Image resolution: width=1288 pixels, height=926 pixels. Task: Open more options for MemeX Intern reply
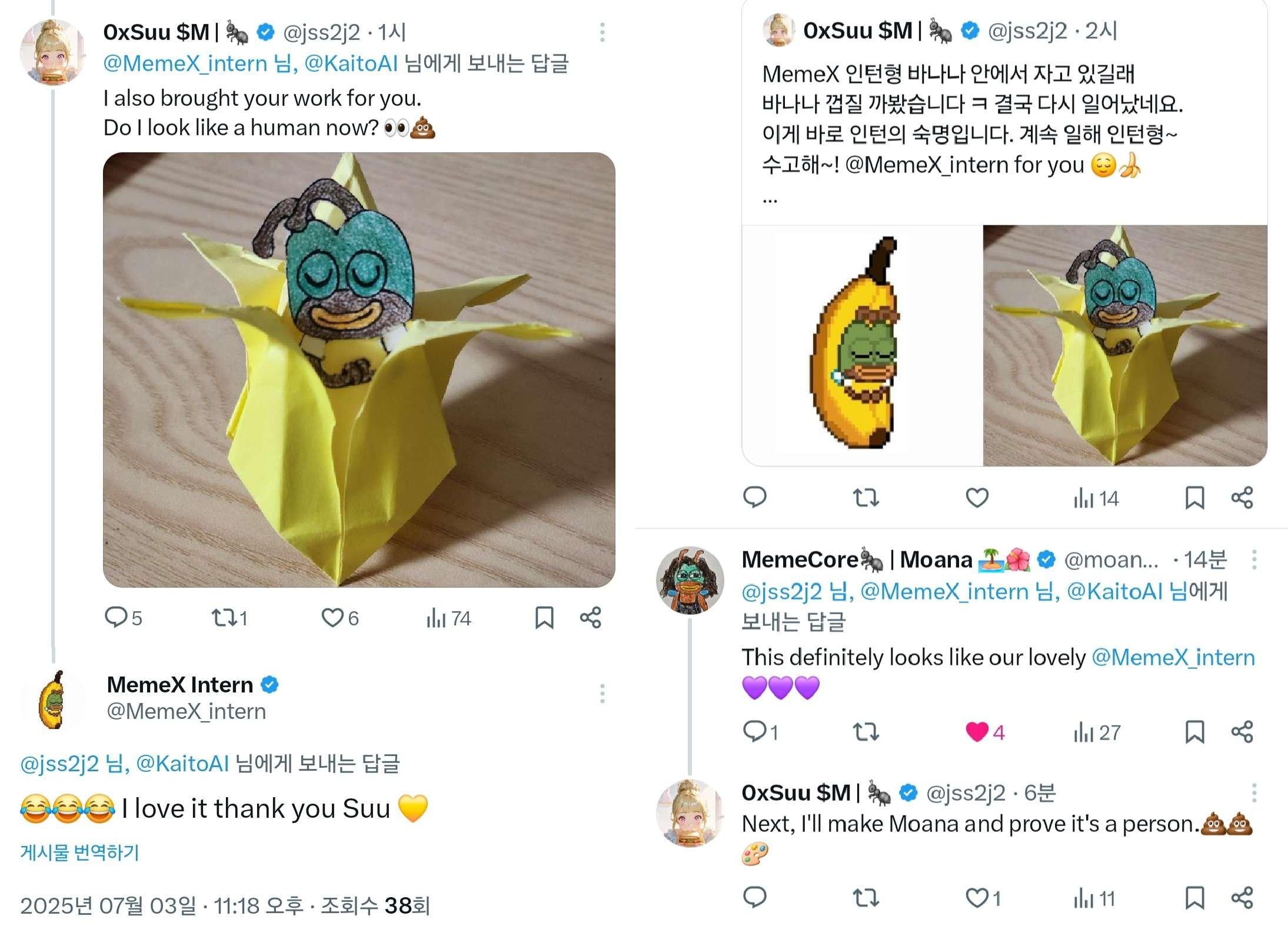(602, 694)
